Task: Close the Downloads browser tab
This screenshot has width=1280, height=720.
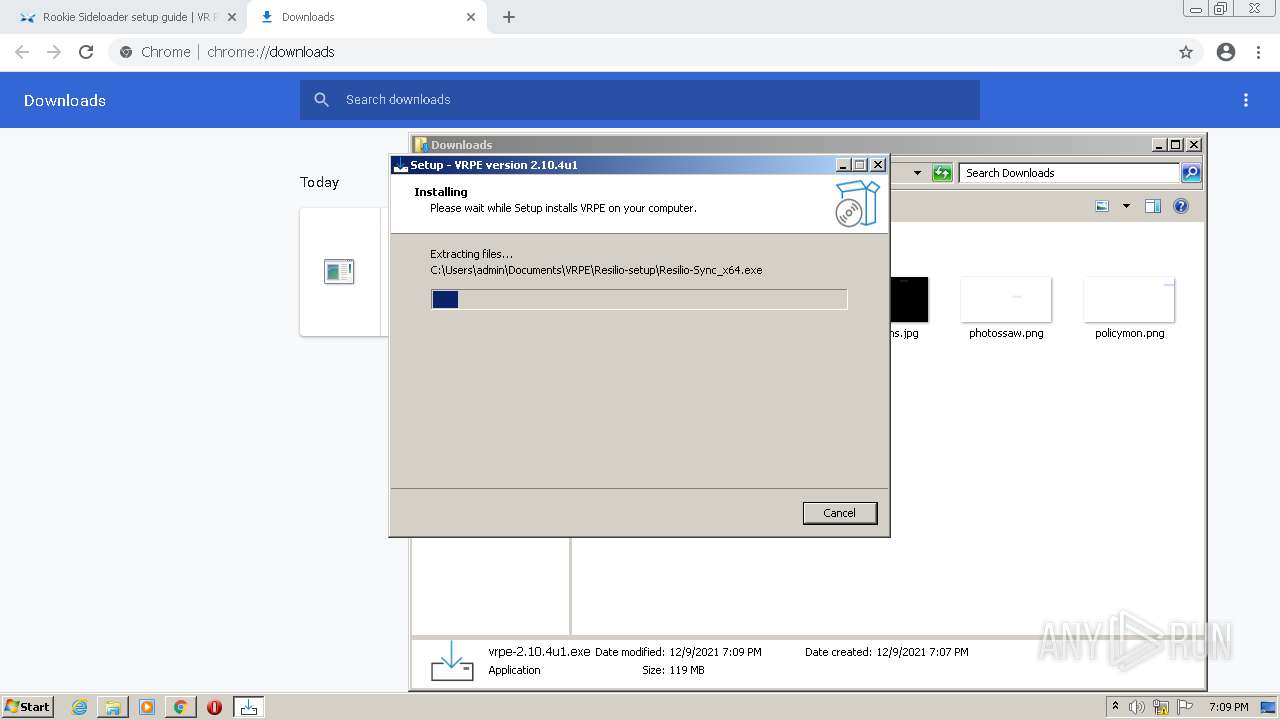Action: point(471,17)
